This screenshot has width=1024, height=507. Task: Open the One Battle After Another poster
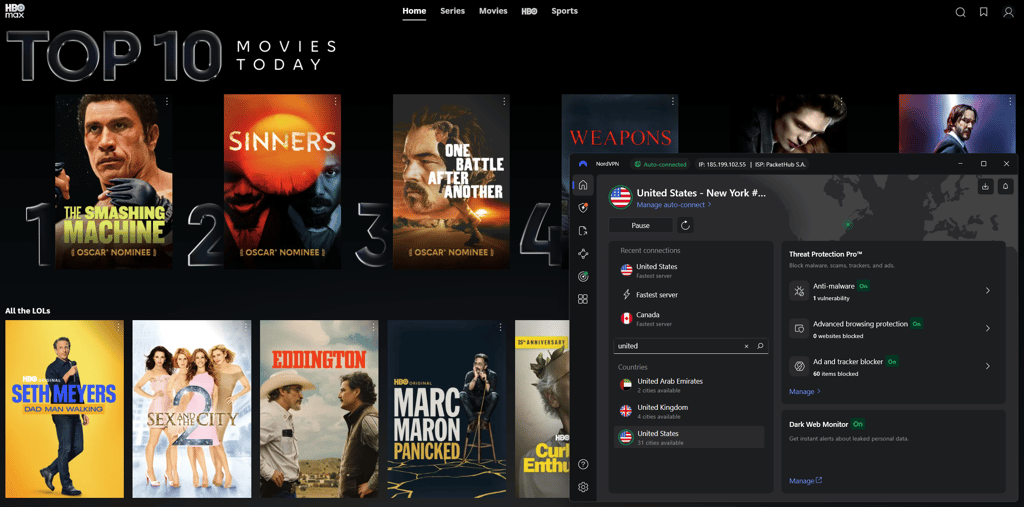(451, 182)
